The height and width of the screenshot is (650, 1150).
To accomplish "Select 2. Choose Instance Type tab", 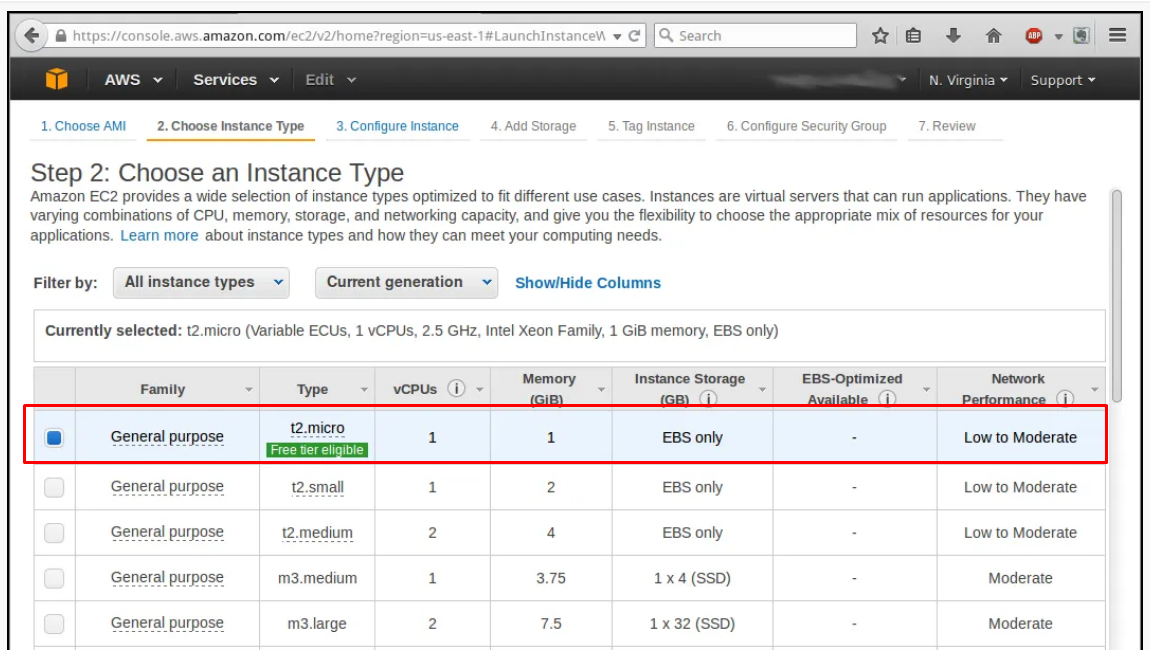I will (x=230, y=126).
